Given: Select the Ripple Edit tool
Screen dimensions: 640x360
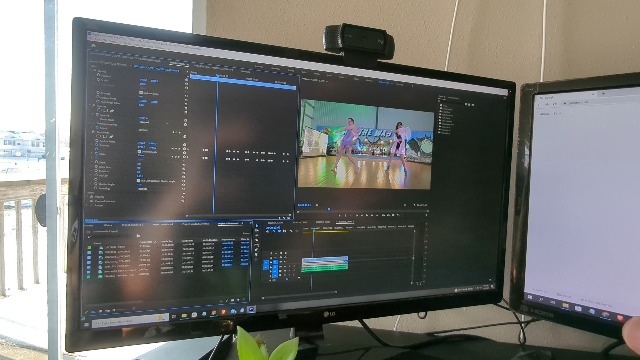Looking at the screenshot, I should click(257, 236).
